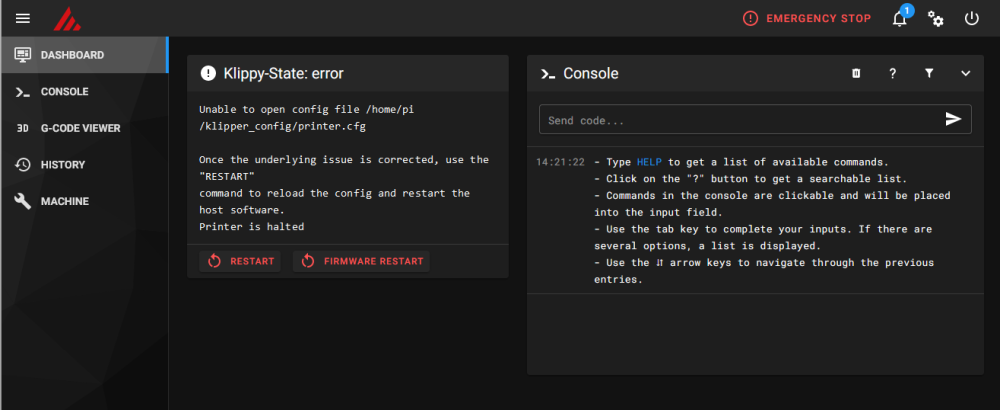Screen dimensions: 1000x410
Task: Open the Machine page
Action: [64, 201]
